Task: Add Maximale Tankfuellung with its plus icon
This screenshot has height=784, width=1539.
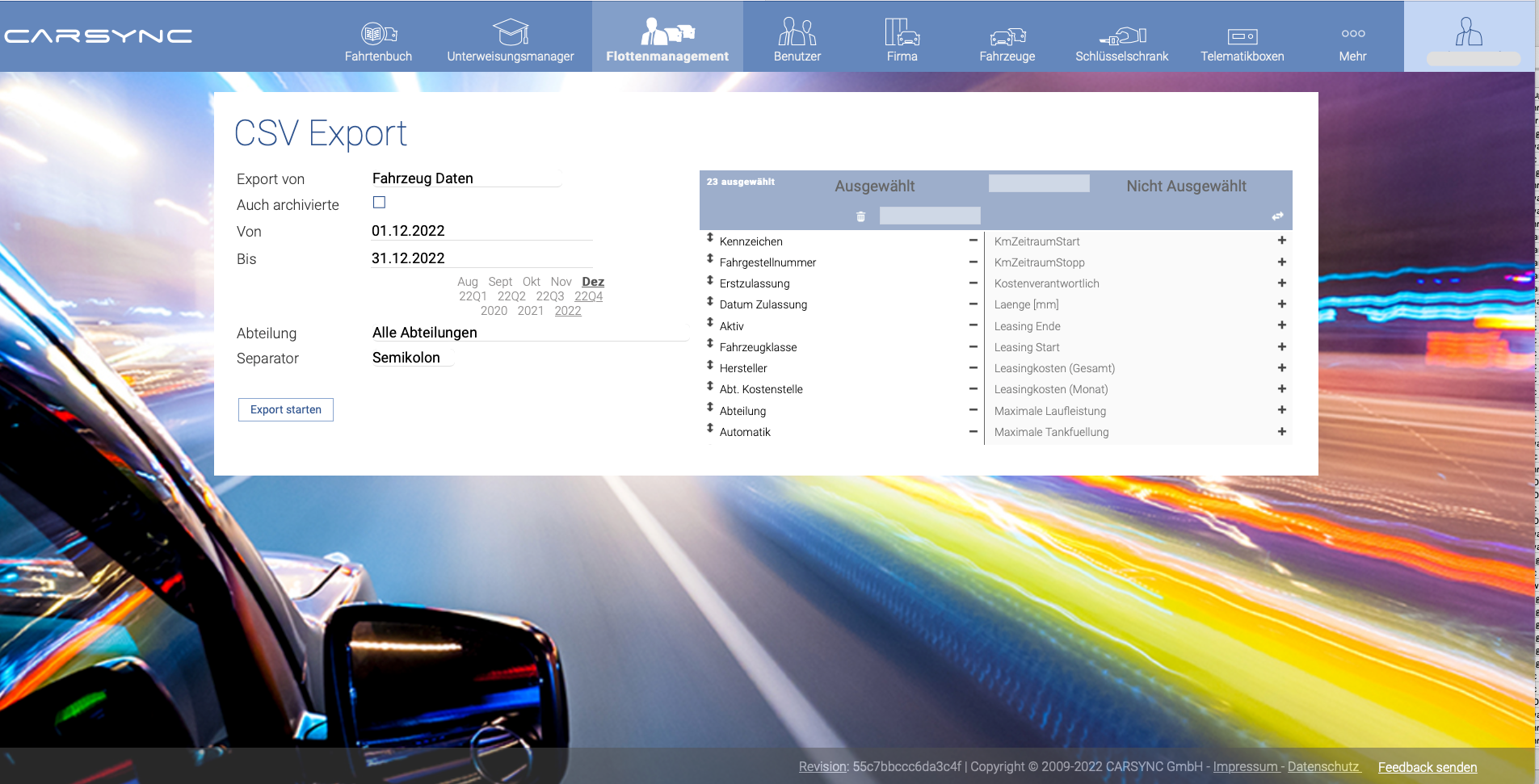Action: (1282, 431)
